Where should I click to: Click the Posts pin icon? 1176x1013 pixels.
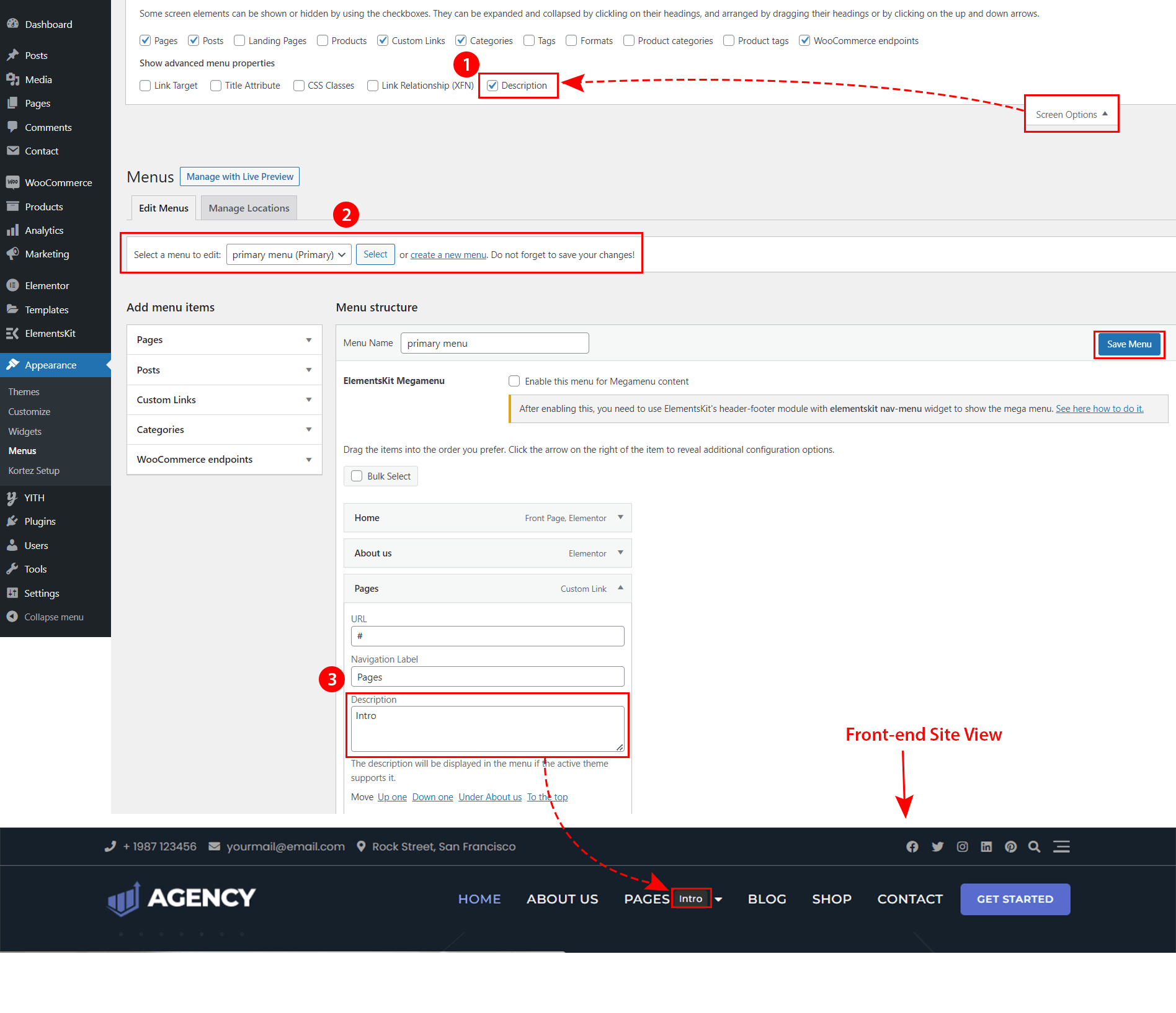tap(12, 55)
